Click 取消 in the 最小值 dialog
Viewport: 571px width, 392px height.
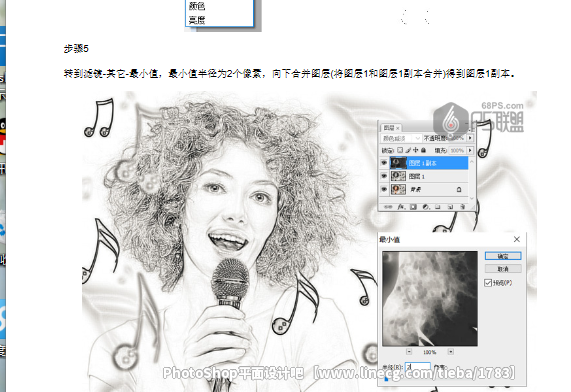coord(503,268)
